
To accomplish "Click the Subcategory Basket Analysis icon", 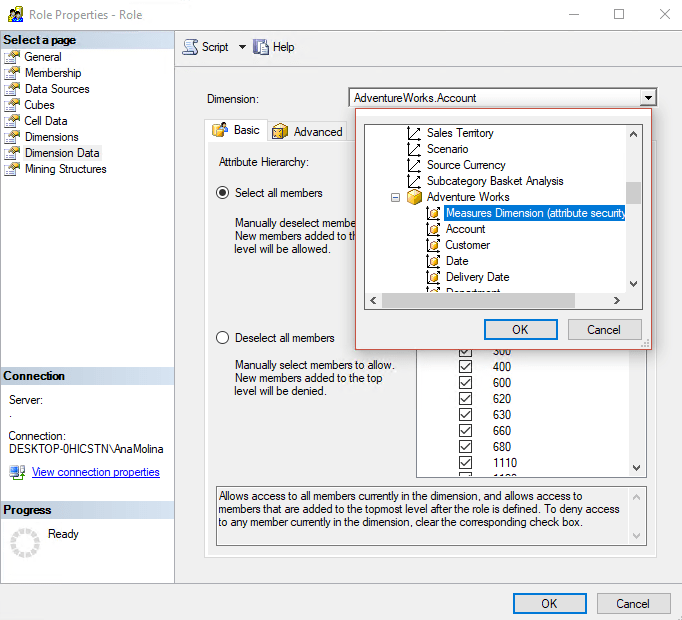I will click(414, 181).
